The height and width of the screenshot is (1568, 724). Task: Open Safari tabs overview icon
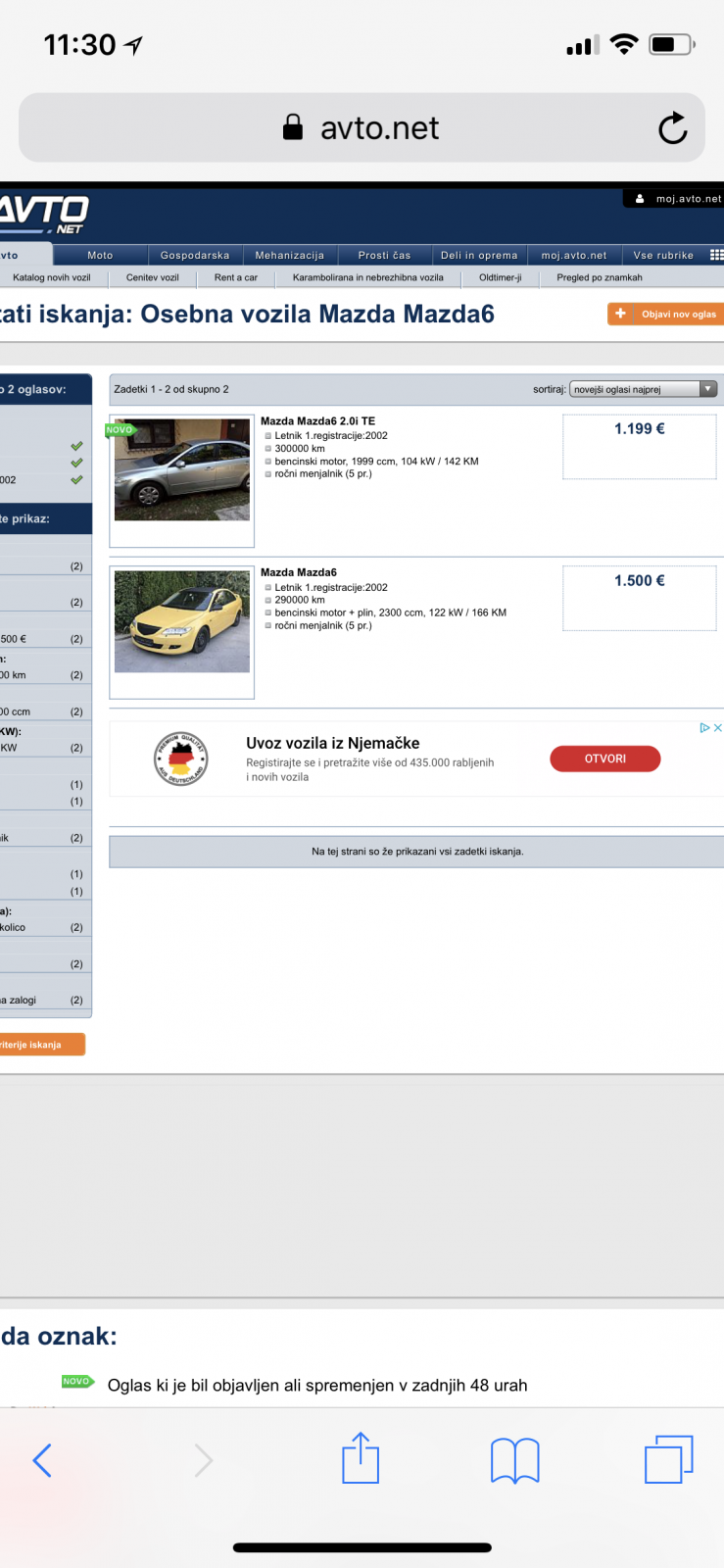tap(669, 1459)
